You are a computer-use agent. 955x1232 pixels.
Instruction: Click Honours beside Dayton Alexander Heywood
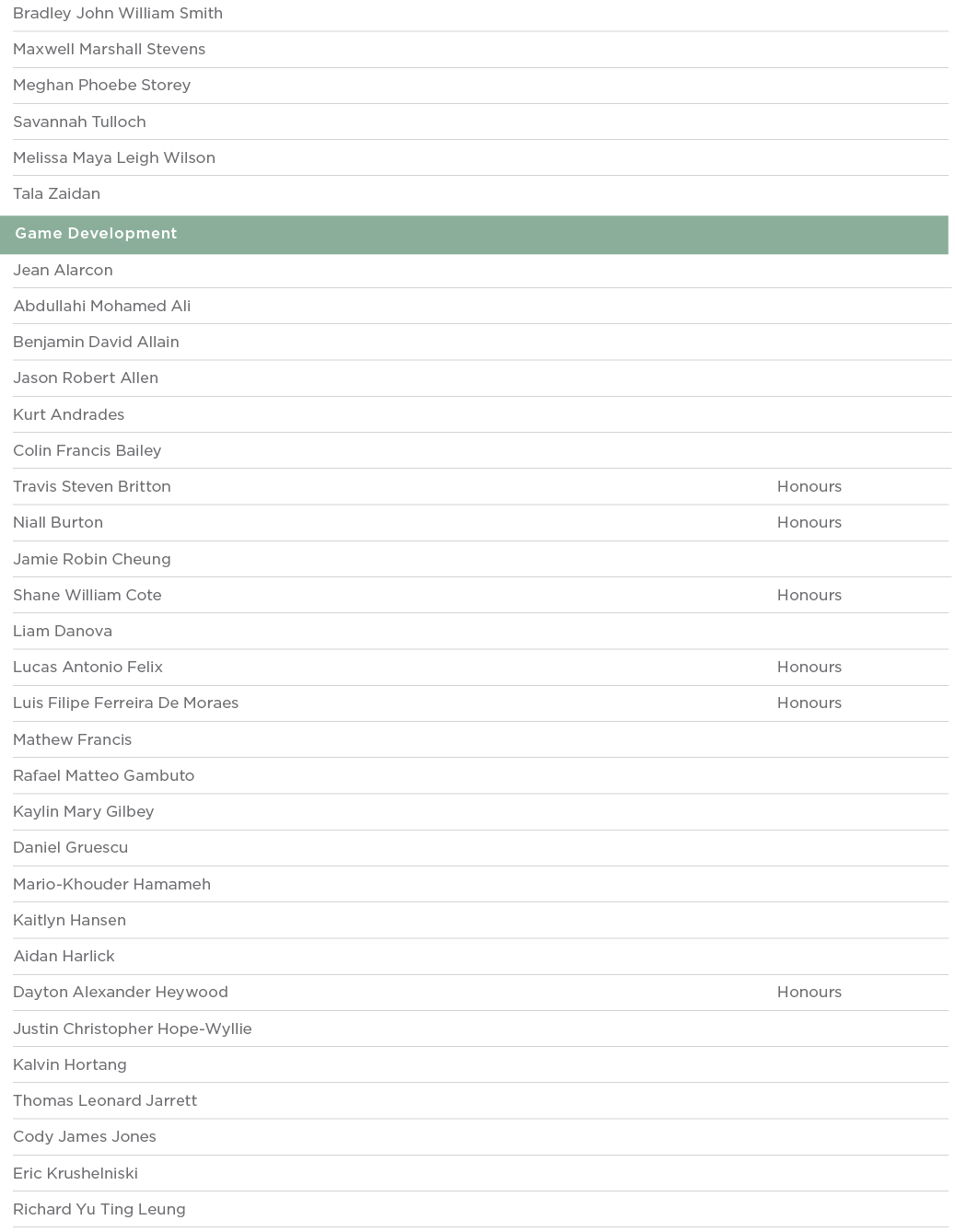(x=809, y=992)
